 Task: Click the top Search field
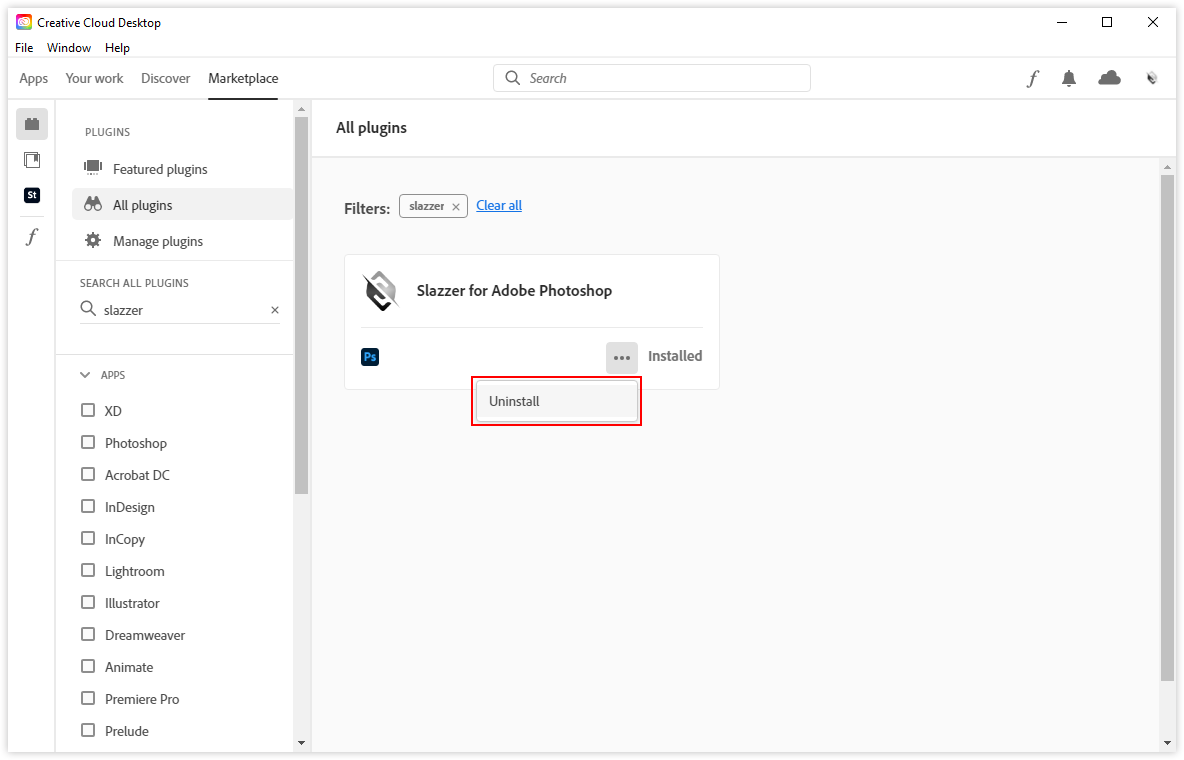coord(652,78)
